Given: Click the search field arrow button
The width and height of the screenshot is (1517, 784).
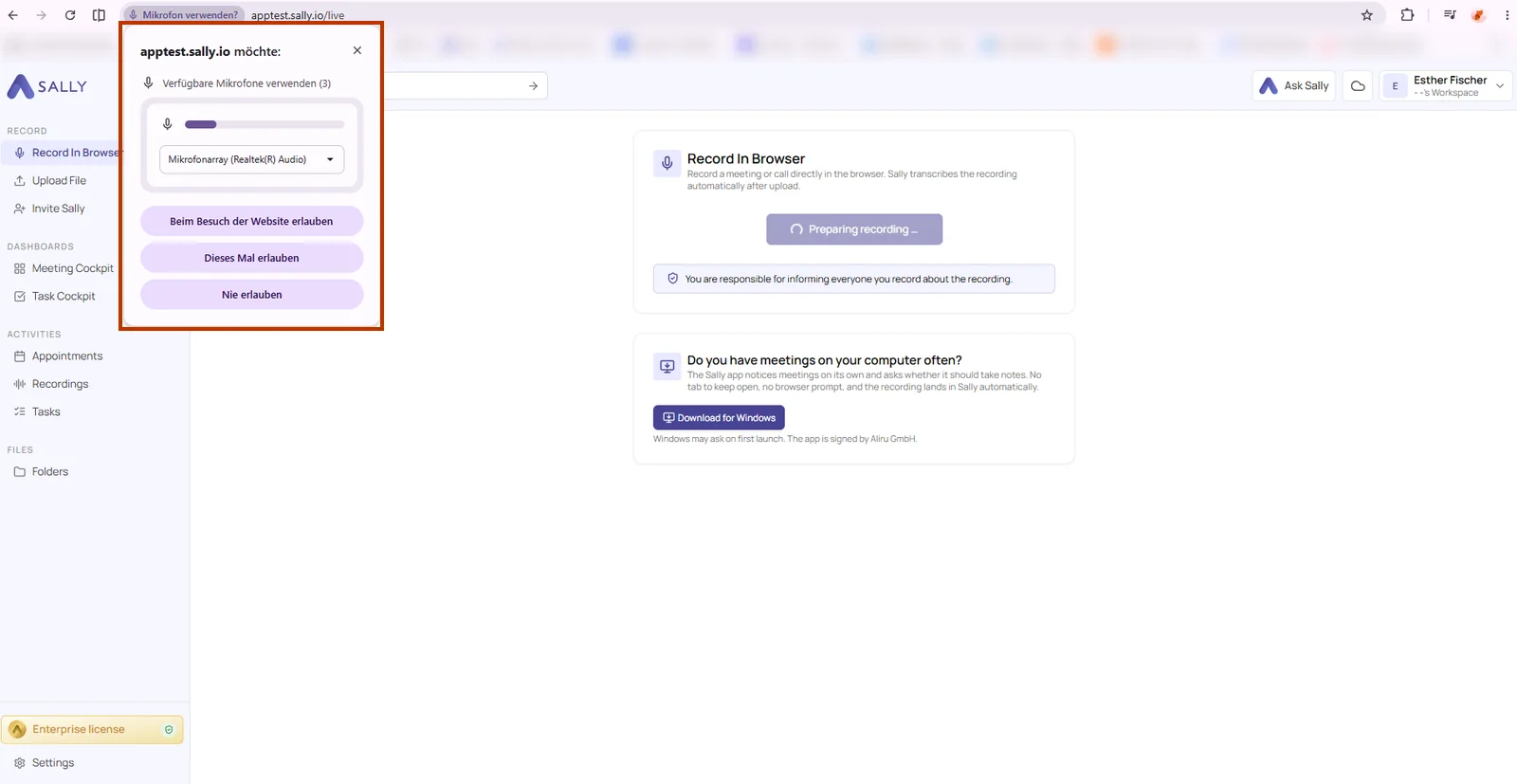Looking at the screenshot, I should pyautogui.click(x=533, y=86).
